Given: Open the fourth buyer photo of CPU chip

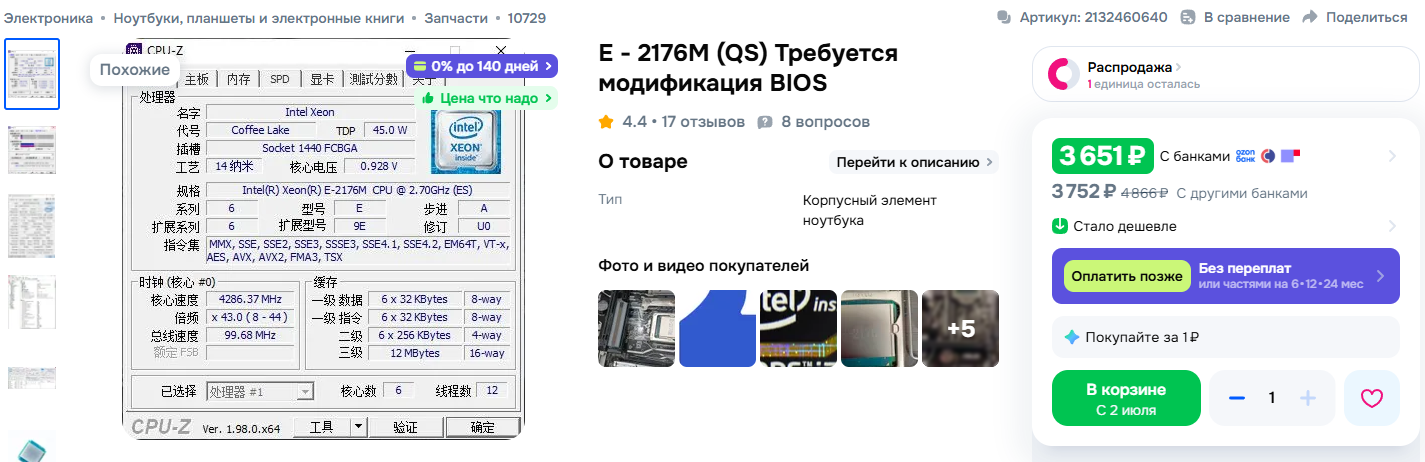Looking at the screenshot, I should [879, 328].
